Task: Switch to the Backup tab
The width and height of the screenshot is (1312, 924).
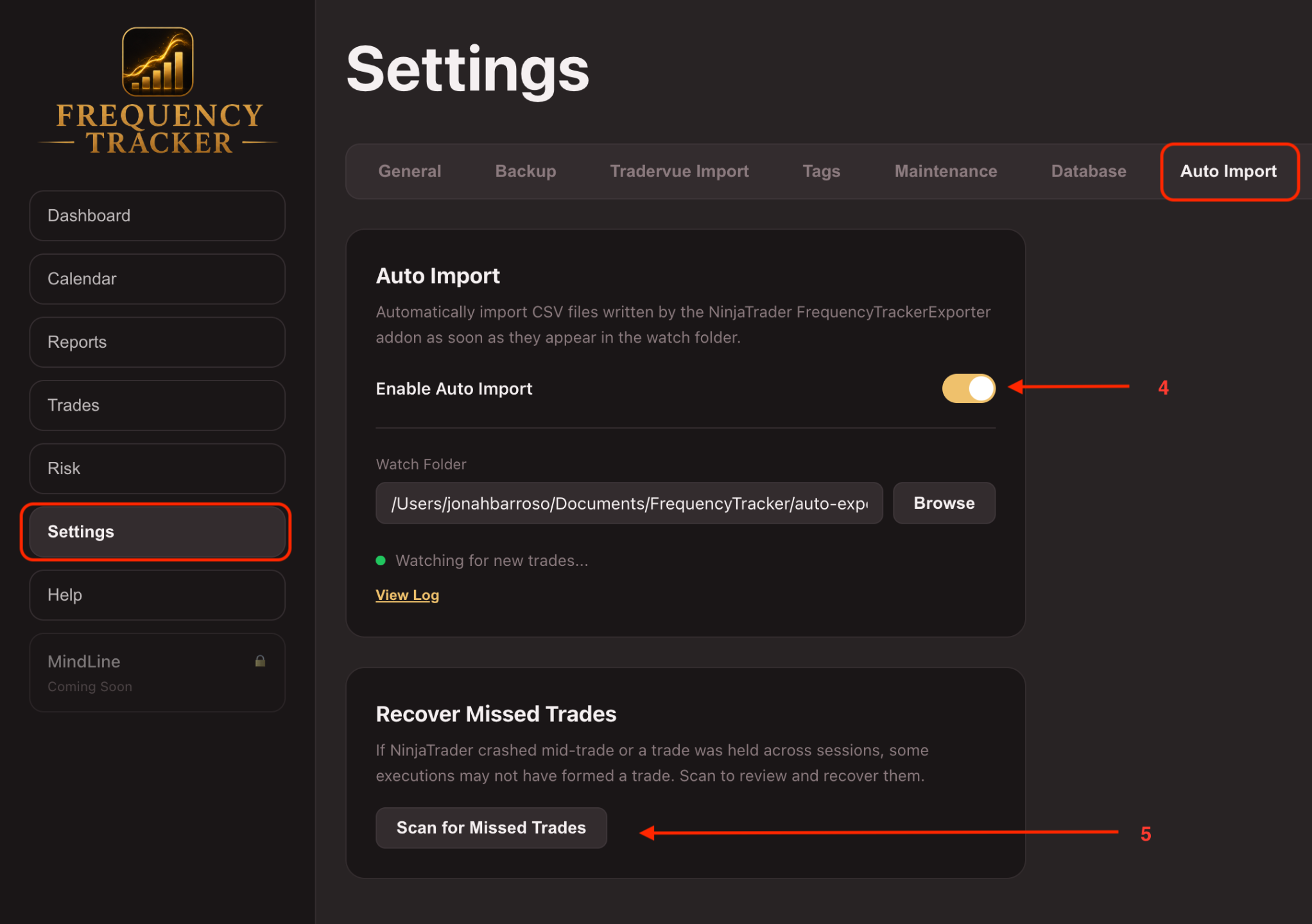Action: point(526,171)
